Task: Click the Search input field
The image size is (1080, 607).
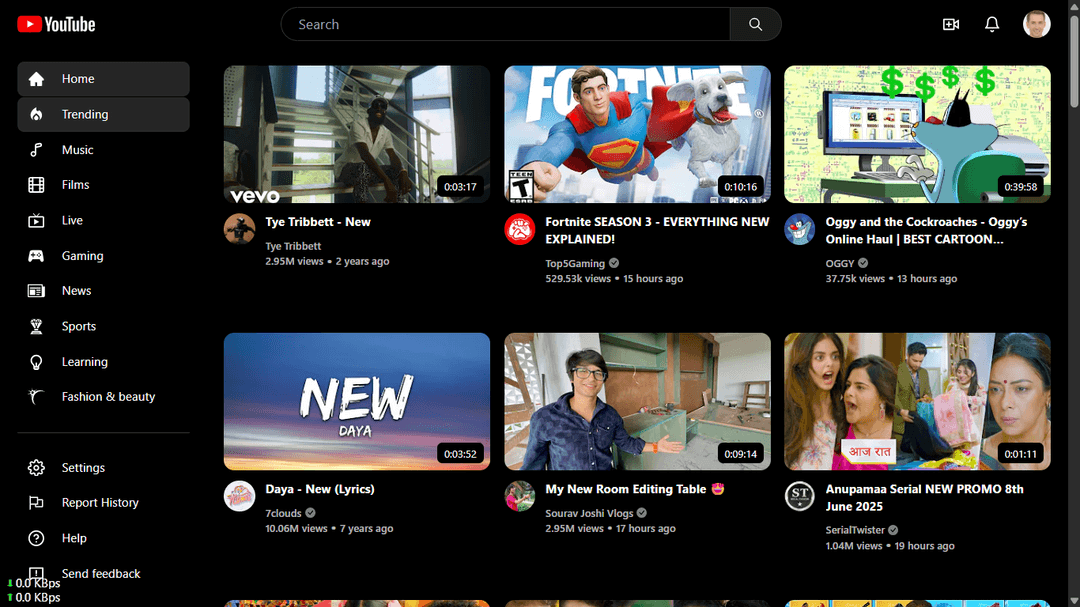Action: pos(506,24)
